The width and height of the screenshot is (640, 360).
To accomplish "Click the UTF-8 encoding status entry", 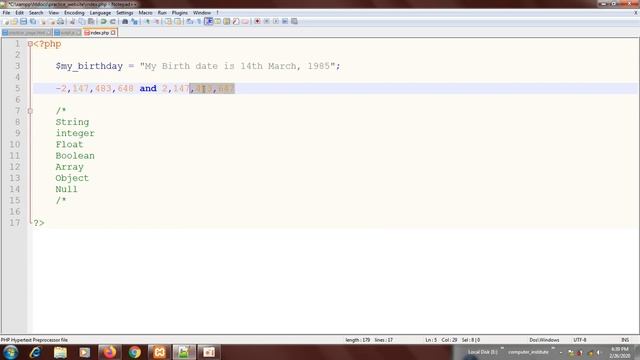I will click(x=580, y=340).
